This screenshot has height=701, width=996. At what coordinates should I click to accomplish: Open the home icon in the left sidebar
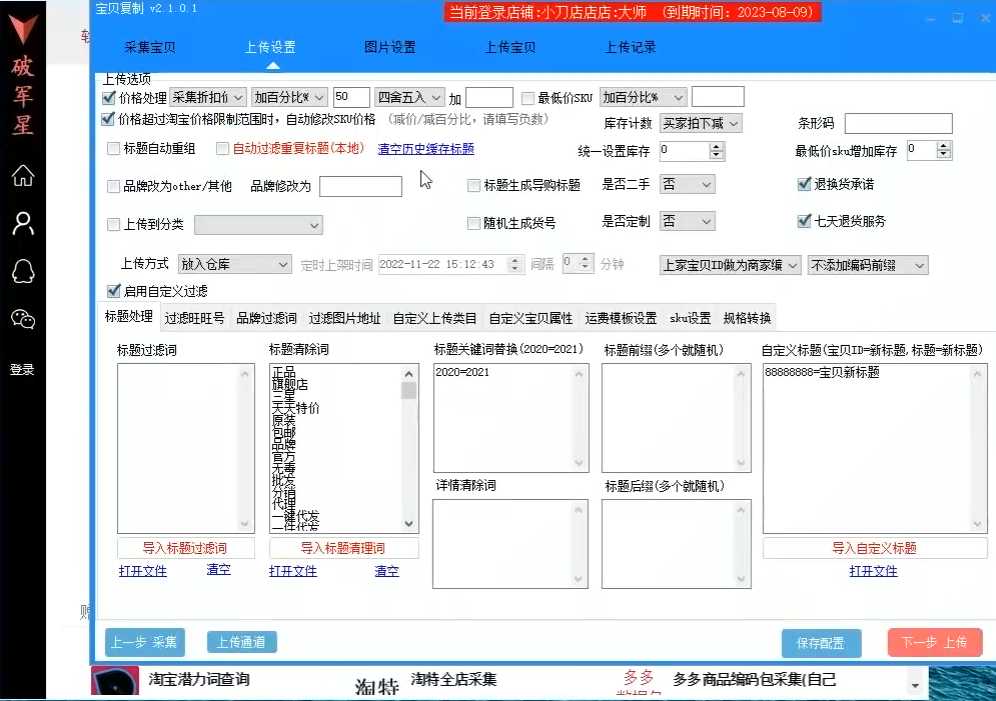pyautogui.click(x=23, y=175)
